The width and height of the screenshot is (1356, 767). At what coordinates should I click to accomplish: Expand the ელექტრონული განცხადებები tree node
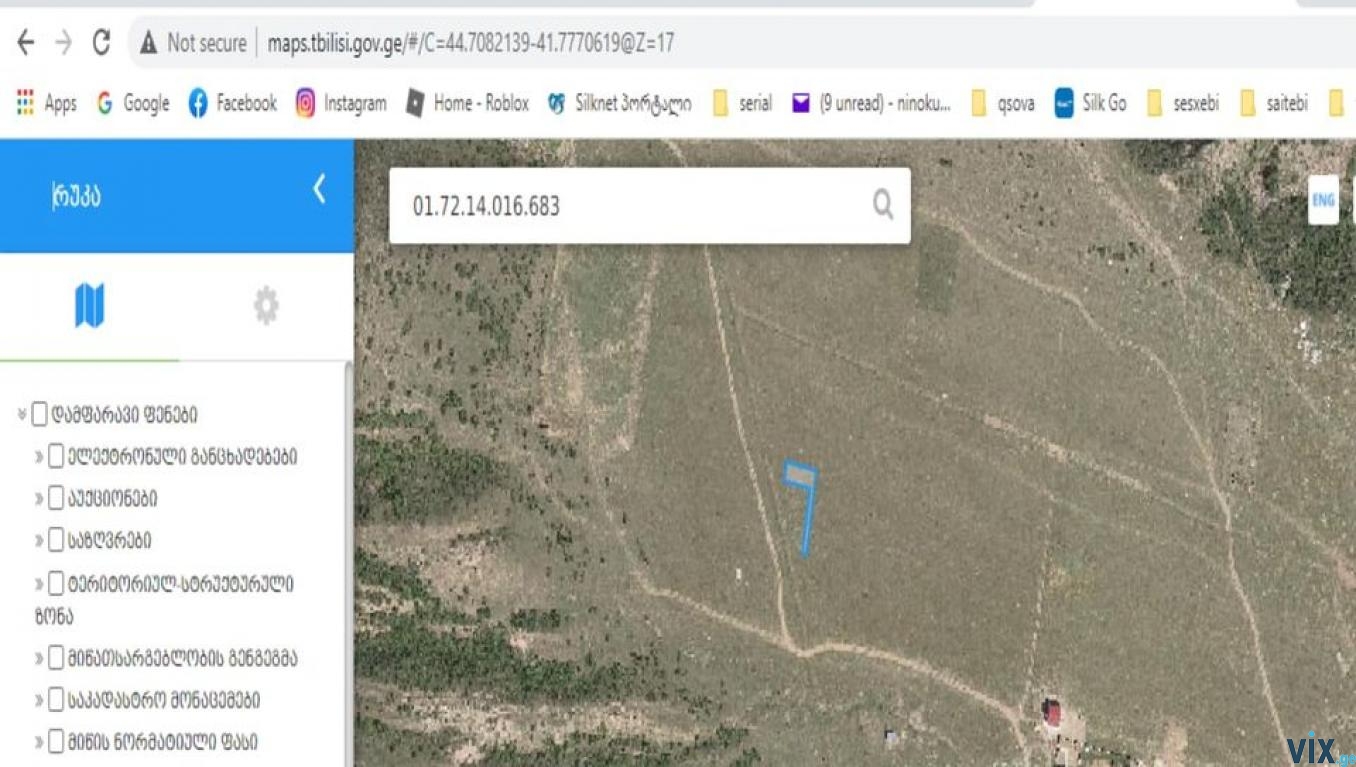coord(39,457)
